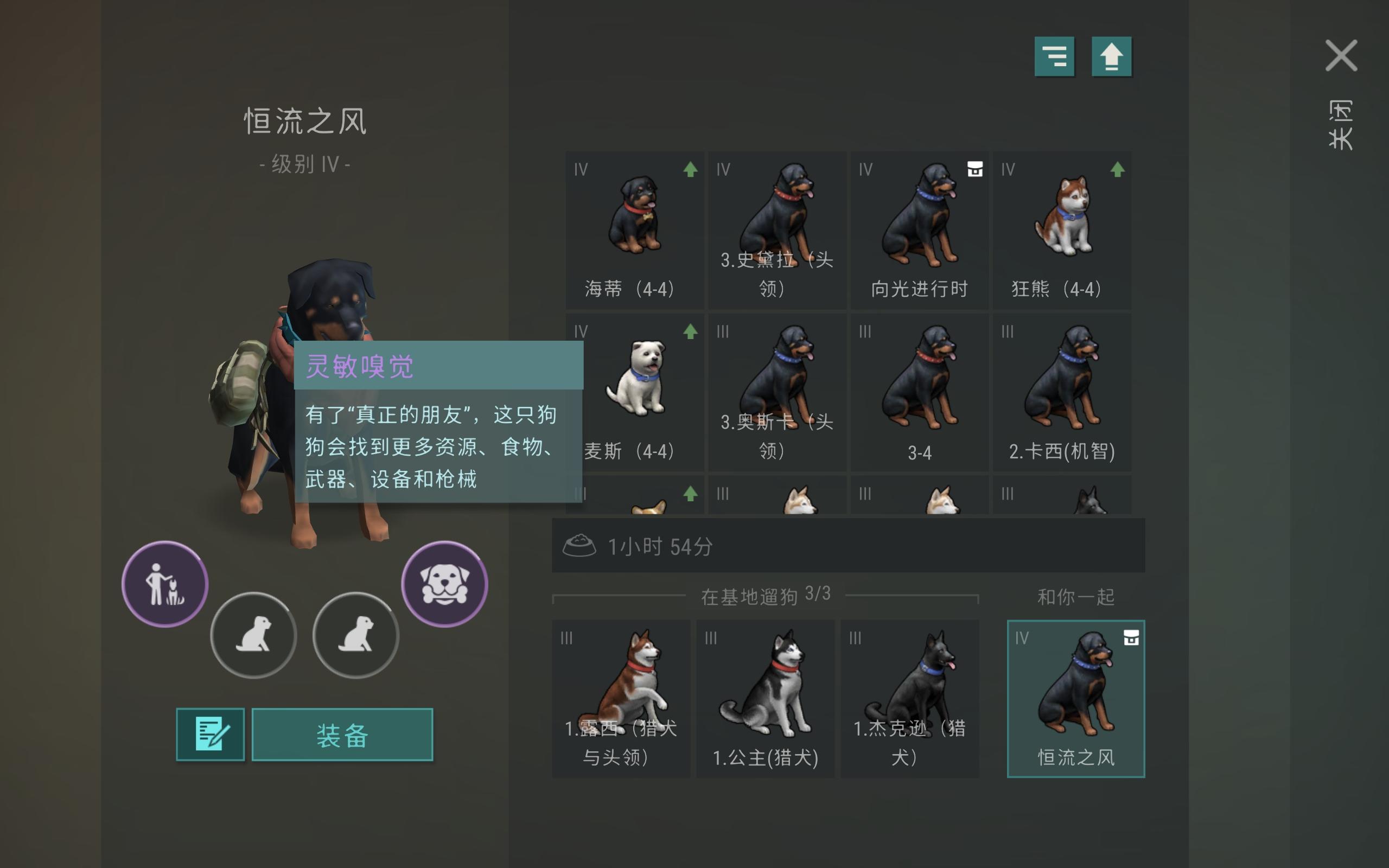Screen dimensions: 1389x868
Task: Open the rename dog notepad icon
Action: pyautogui.click(x=210, y=734)
